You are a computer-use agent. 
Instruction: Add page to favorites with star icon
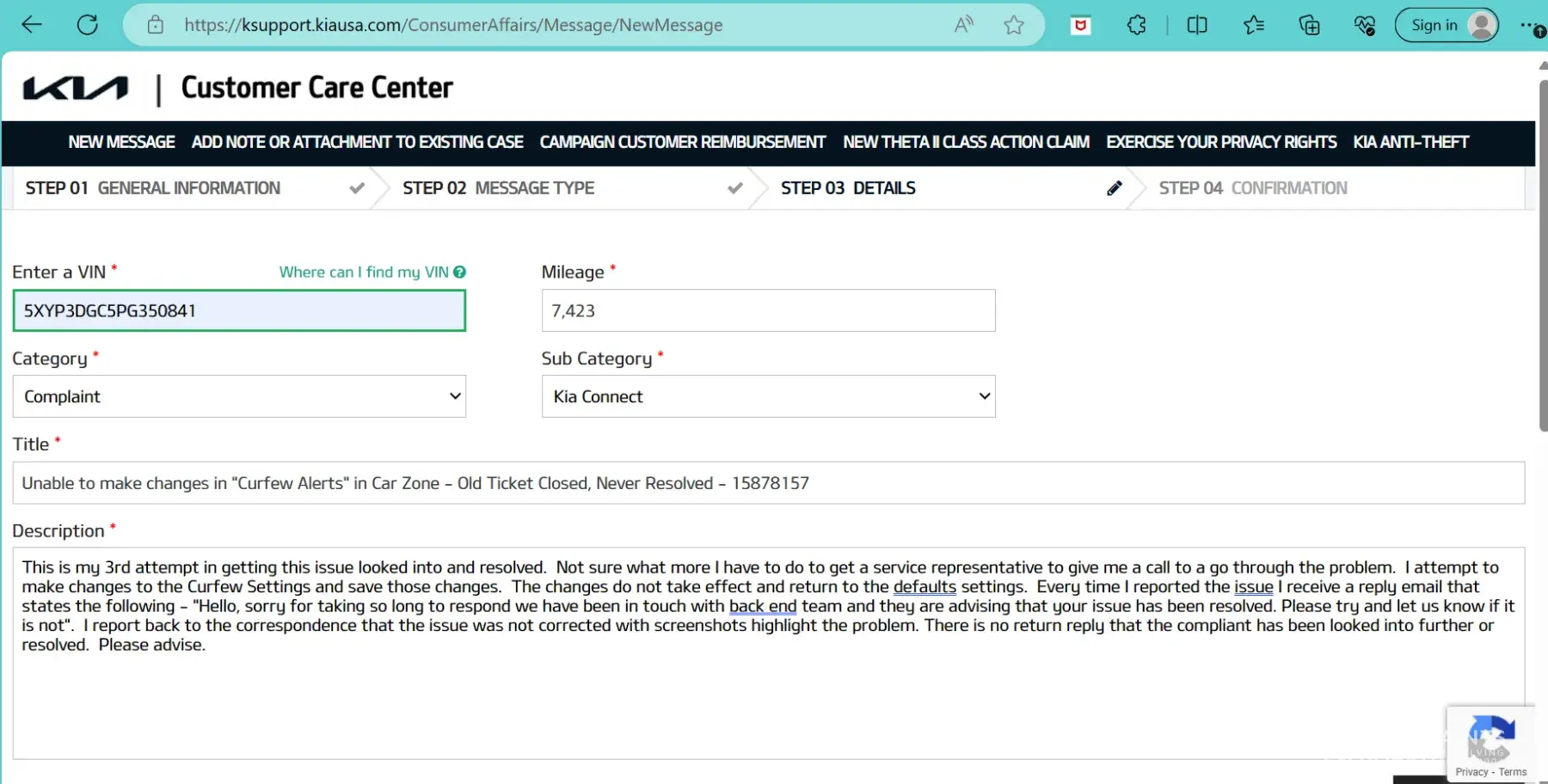[1014, 25]
